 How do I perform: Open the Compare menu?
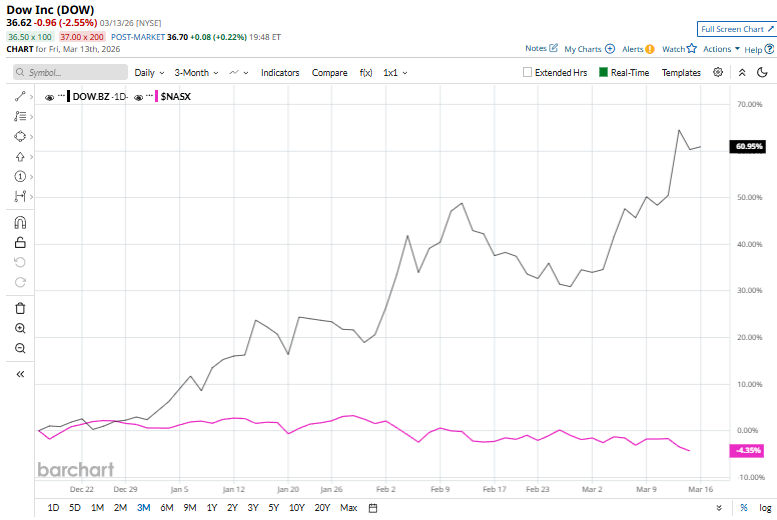point(330,73)
